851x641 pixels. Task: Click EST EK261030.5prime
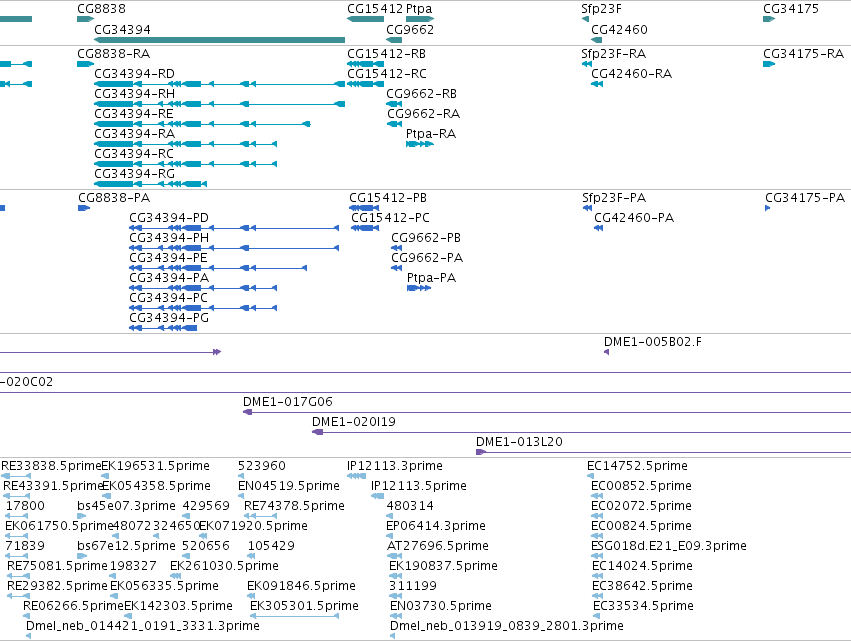(x=224, y=567)
